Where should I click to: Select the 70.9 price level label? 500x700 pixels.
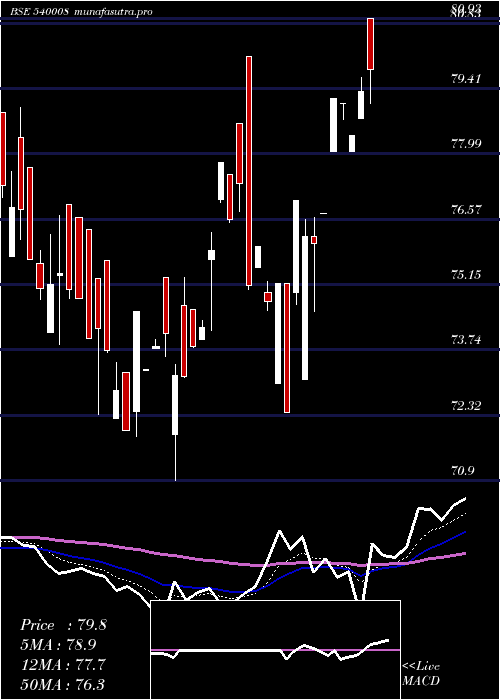(x=464, y=471)
